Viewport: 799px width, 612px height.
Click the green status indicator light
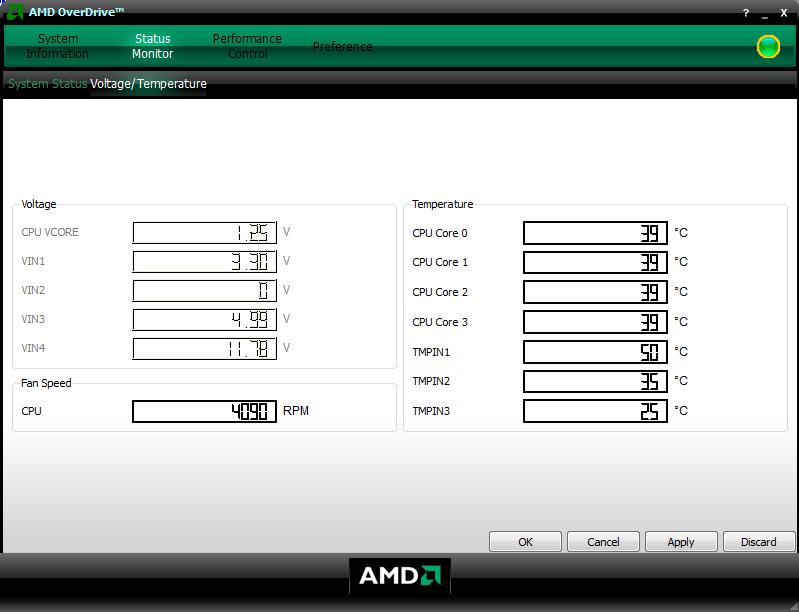(768, 47)
